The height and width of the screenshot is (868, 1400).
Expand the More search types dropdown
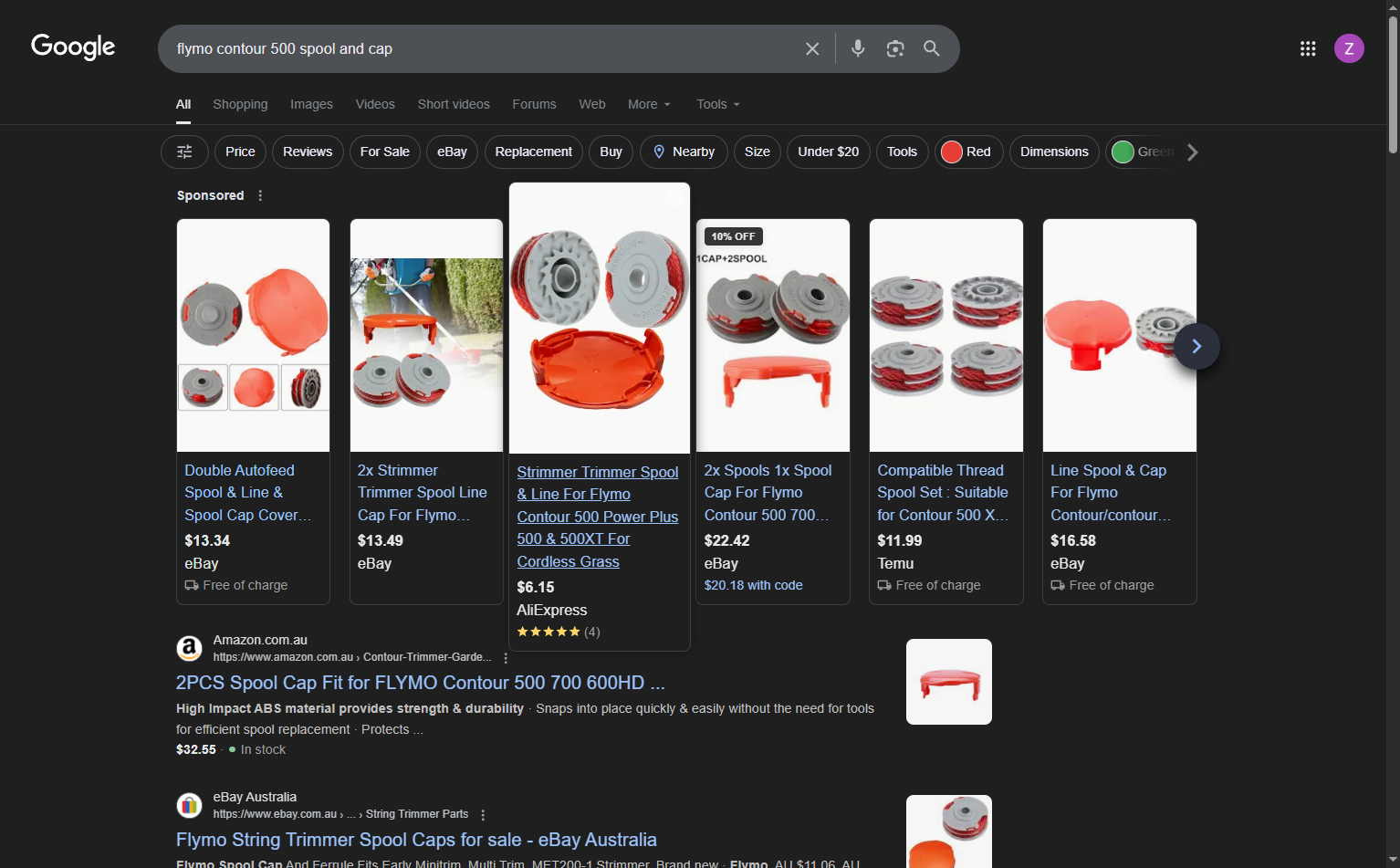click(649, 104)
